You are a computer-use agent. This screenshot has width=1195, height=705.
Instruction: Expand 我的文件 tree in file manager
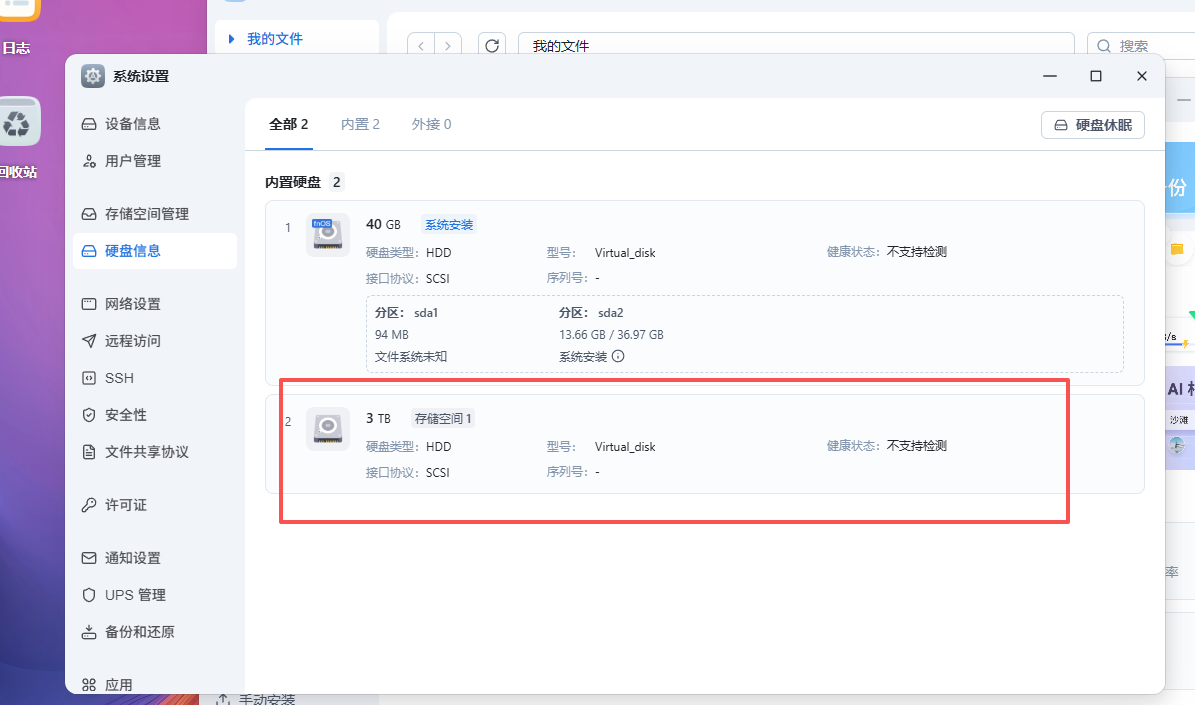[x=232, y=39]
